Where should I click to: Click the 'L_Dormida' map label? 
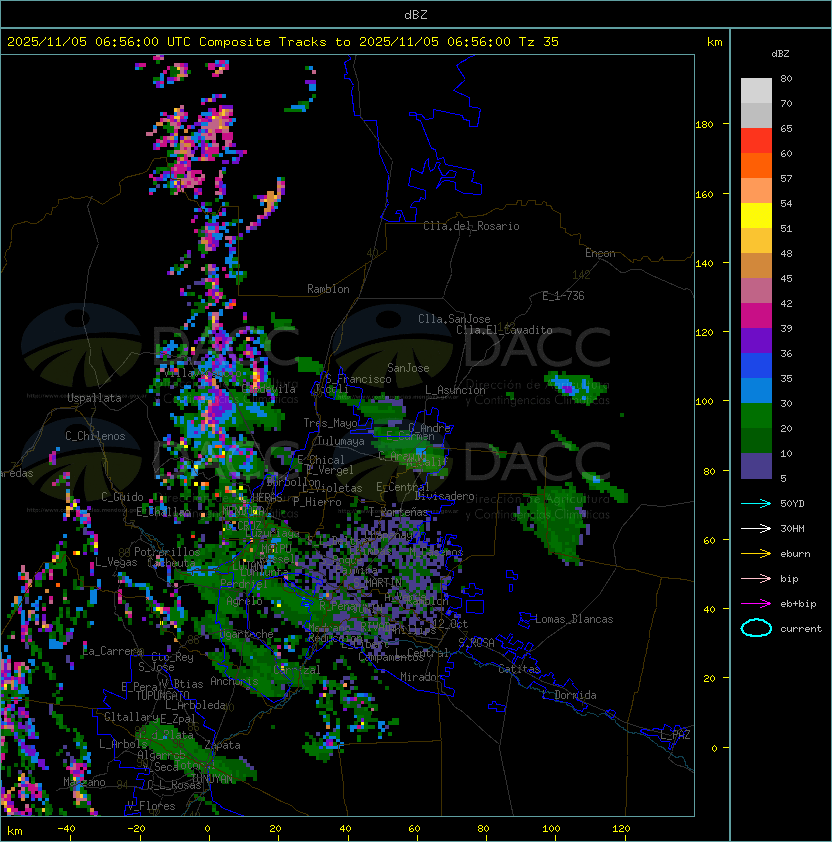point(569,695)
